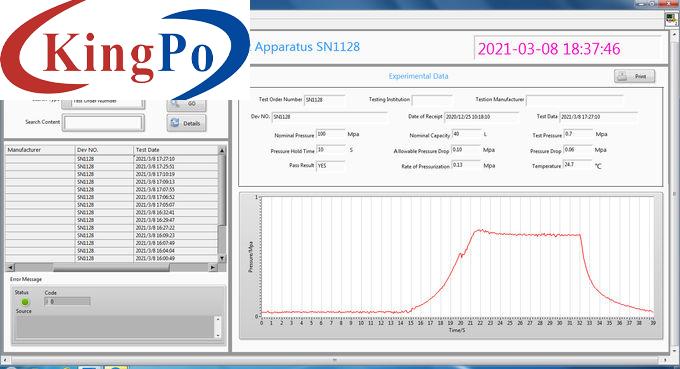
Task: Click the green Status indicator light
Action: pyautogui.click(x=25, y=302)
